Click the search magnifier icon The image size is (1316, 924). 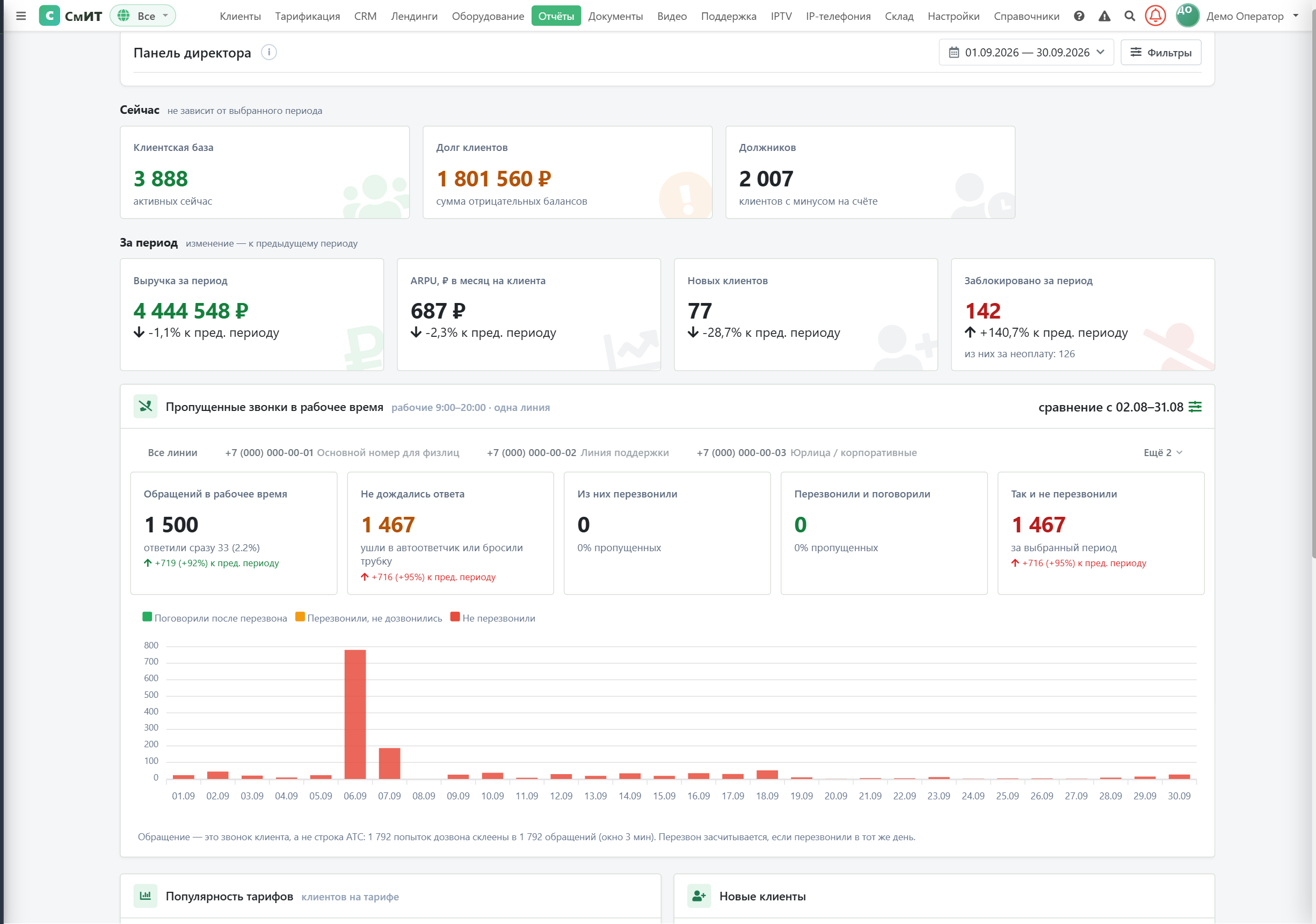click(1130, 16)
